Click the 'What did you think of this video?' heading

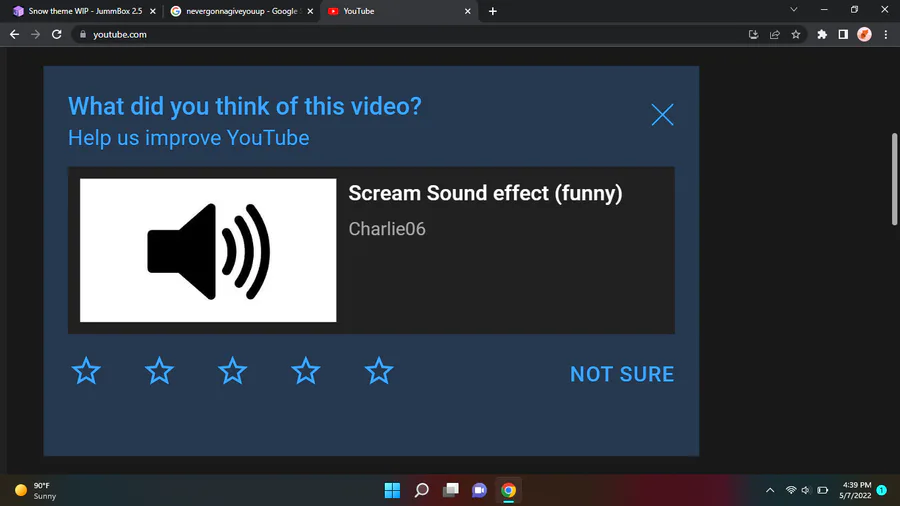pyautogui.click(x=245, y=106)
